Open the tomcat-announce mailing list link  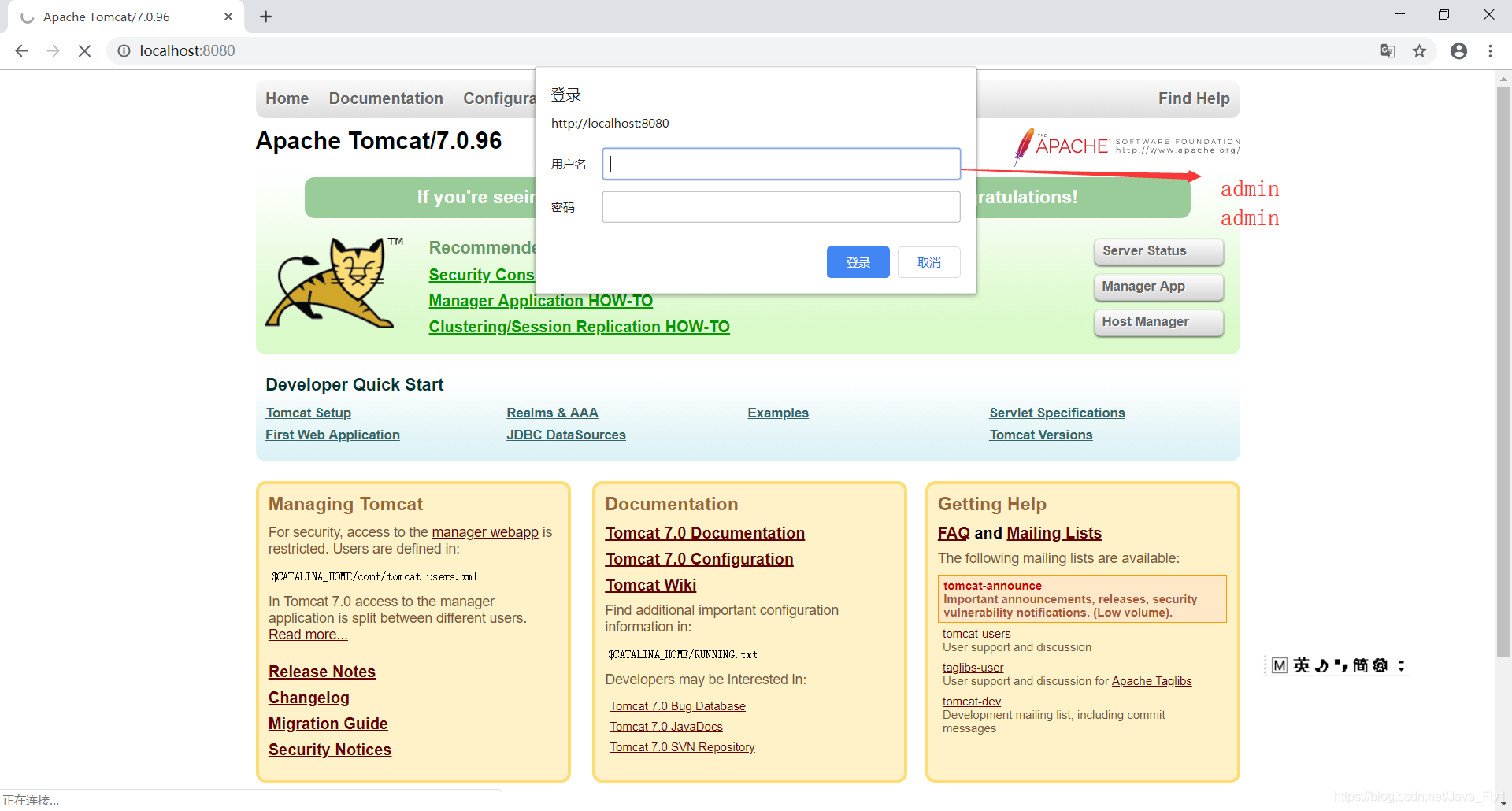pyautogui.click(x=992, y=586)
